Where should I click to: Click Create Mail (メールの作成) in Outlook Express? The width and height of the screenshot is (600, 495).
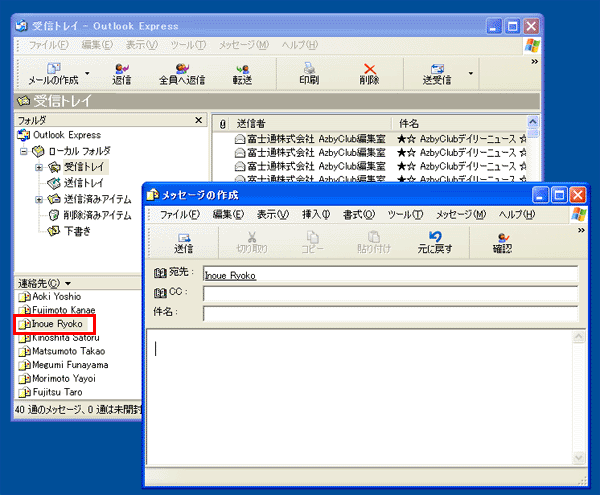[x=53, y=74]
